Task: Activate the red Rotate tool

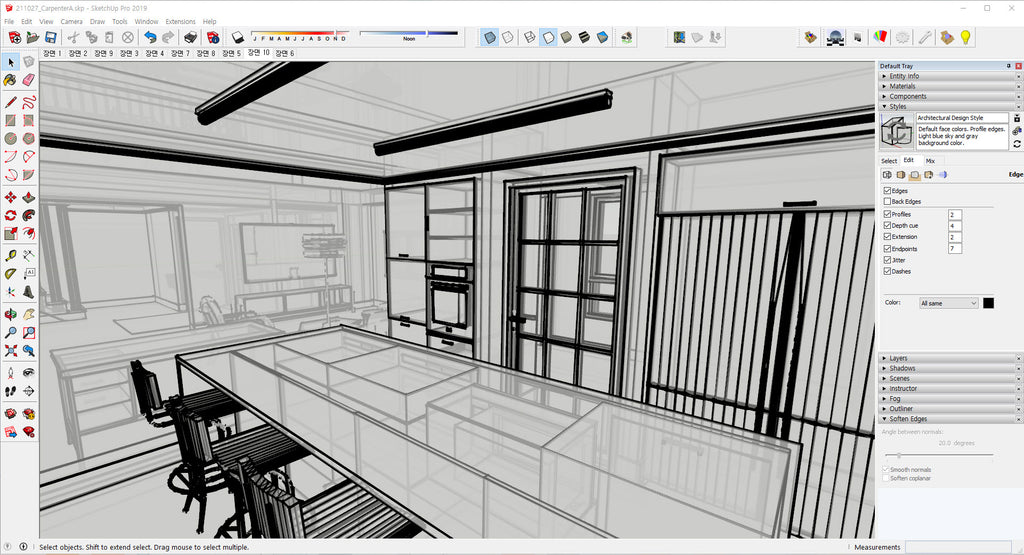Action: coord(10,215)
